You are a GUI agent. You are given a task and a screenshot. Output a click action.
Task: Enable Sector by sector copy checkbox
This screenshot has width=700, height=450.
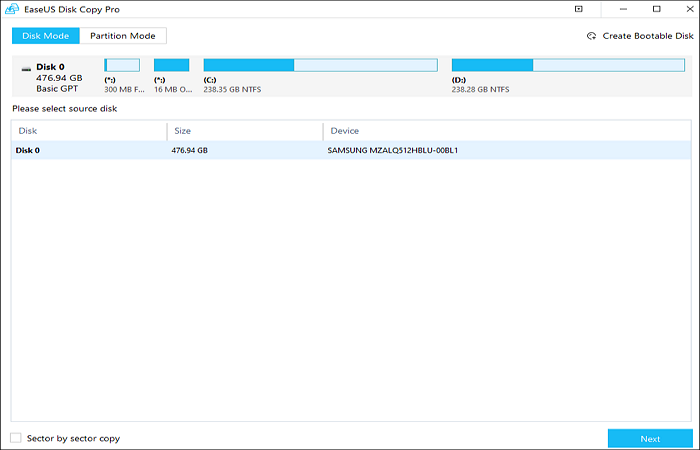tap(16, 438)
